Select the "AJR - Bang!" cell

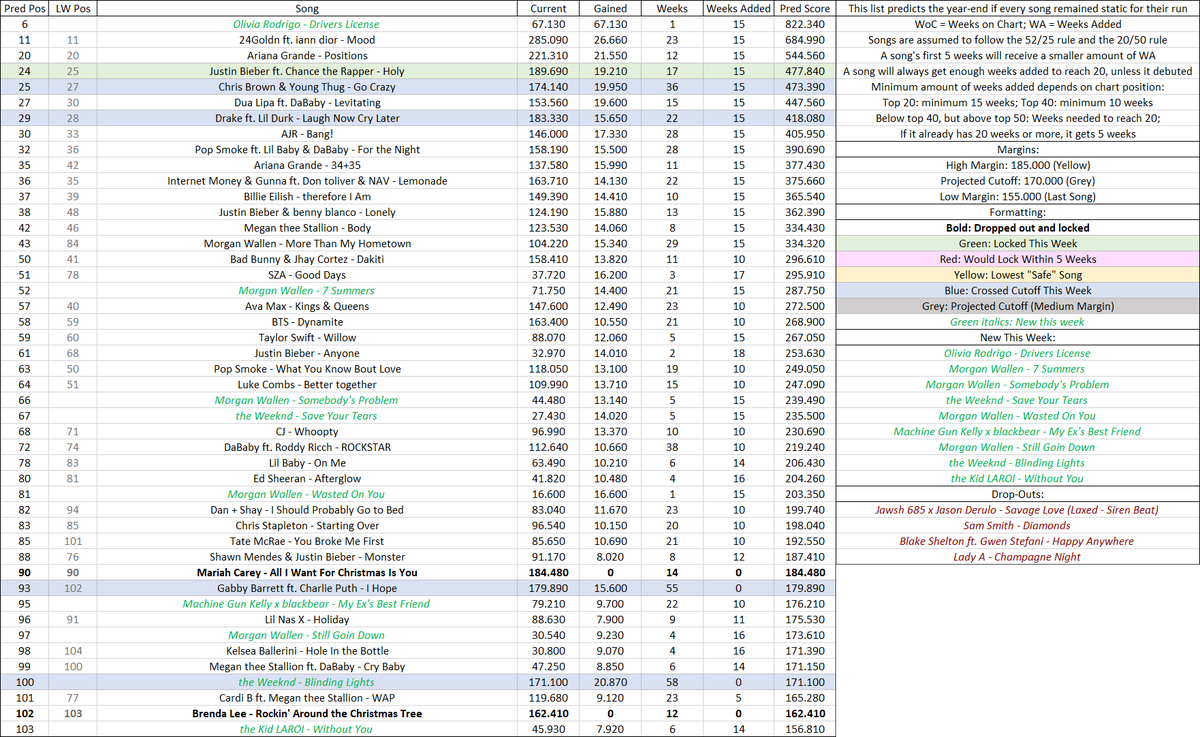[x=308, y=134]
